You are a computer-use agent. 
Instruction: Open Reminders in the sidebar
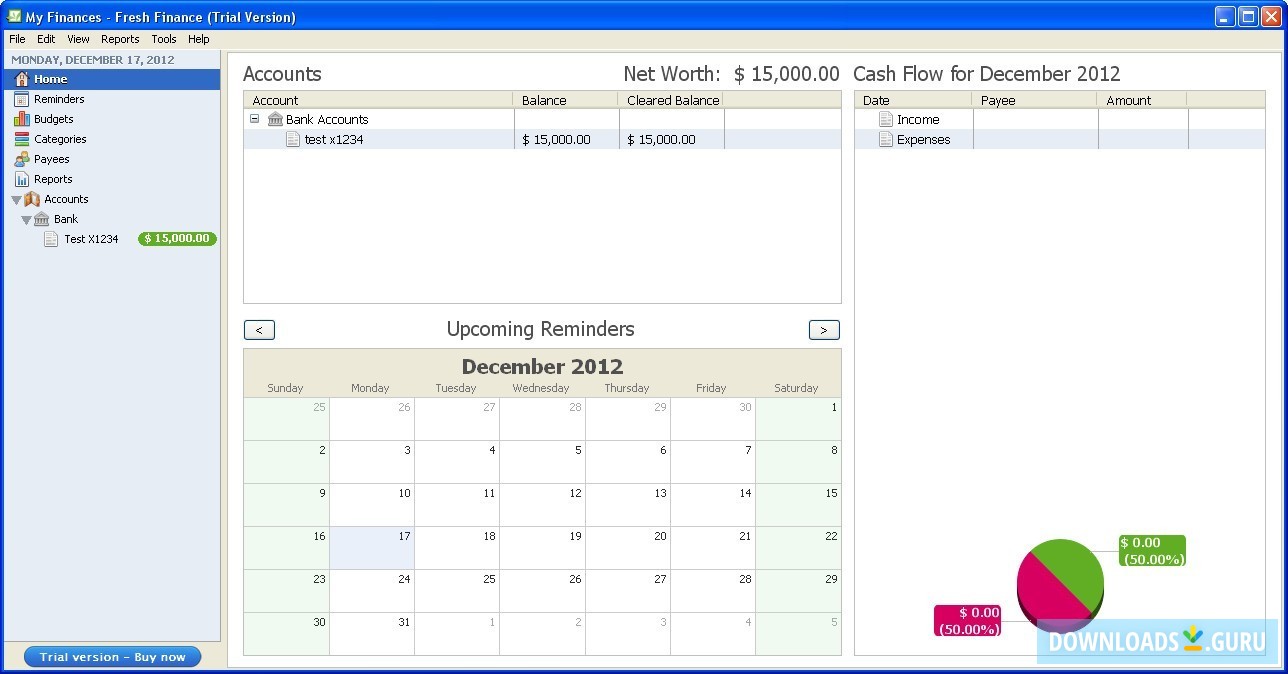(x=112, y=99)
